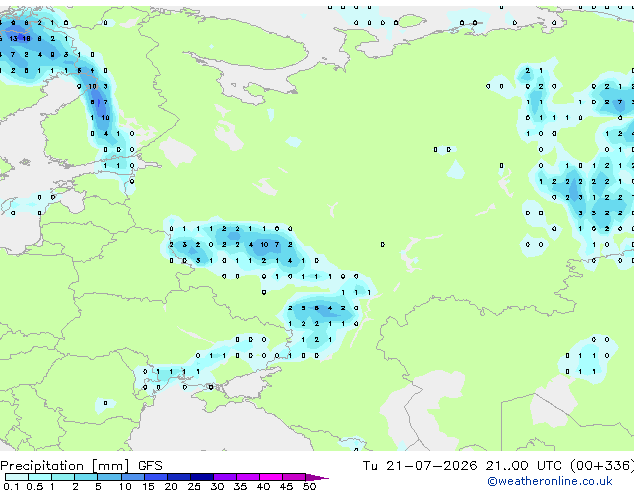Screen dimensions: 634x490
Task: Click the '18' precipitation value on map
Action: [27, 39]
